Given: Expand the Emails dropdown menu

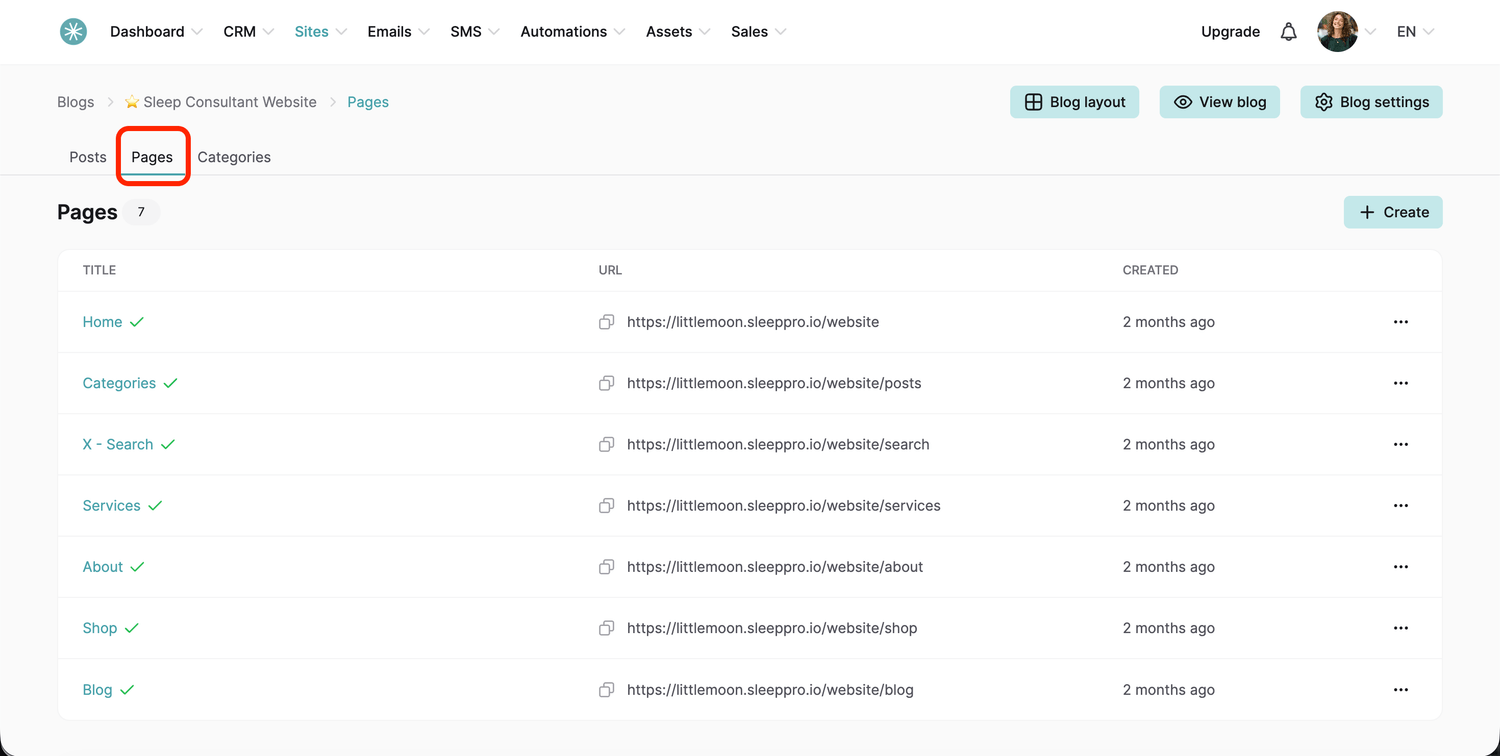Looking at the screenshot, I should coord(399,32).
